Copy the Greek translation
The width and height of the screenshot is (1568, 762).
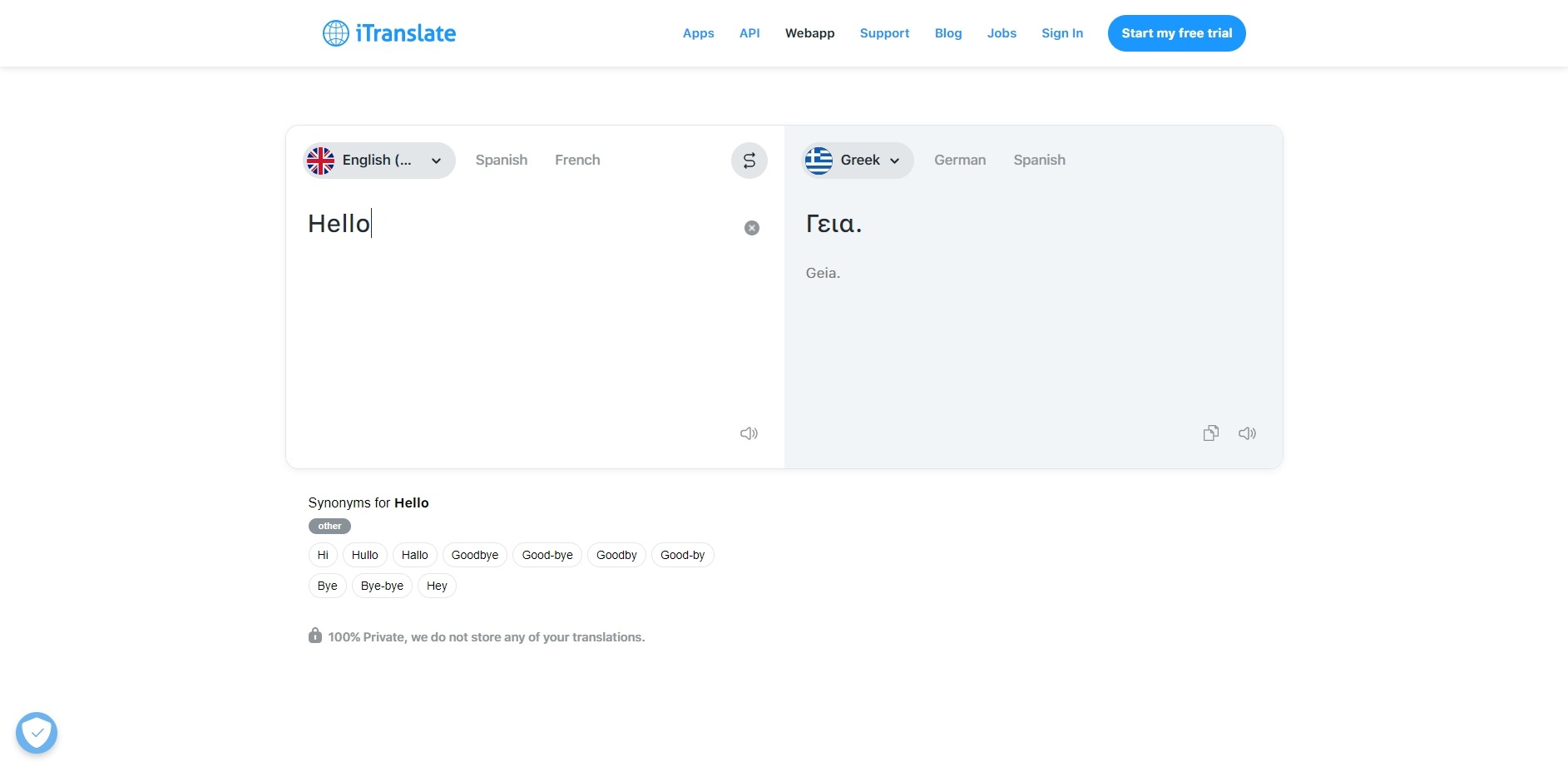point(1210,433)
